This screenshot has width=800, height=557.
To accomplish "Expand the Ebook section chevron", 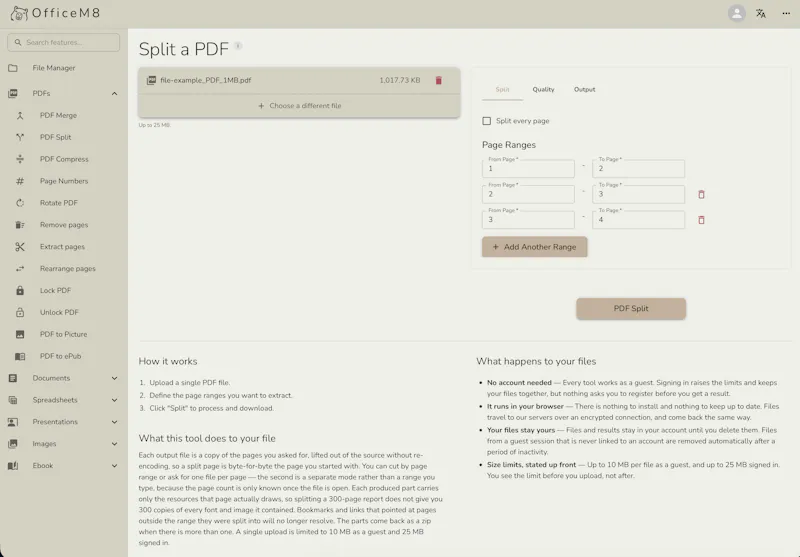I will (114, 466).
